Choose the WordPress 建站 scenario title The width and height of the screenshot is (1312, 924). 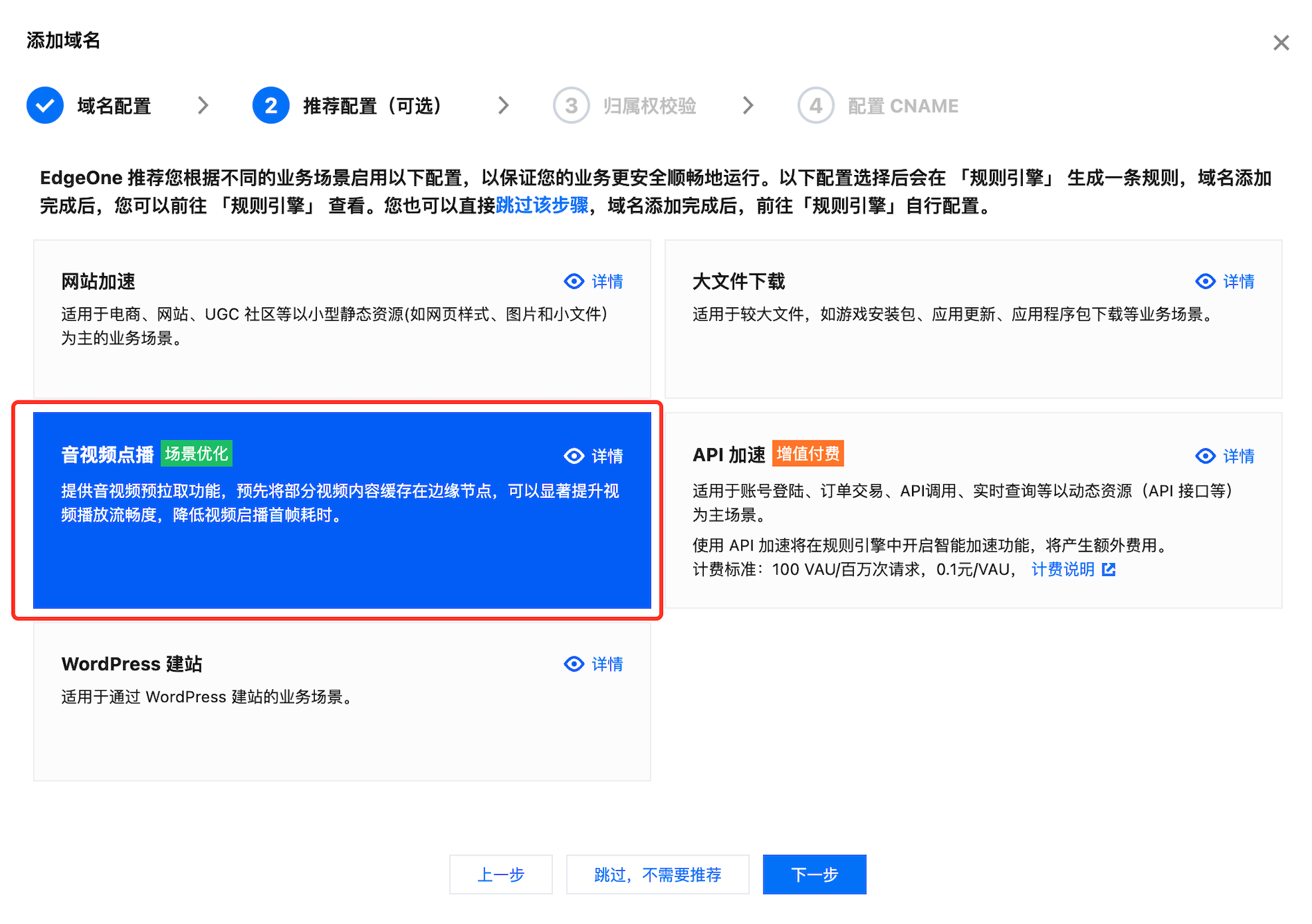[131, 664]
